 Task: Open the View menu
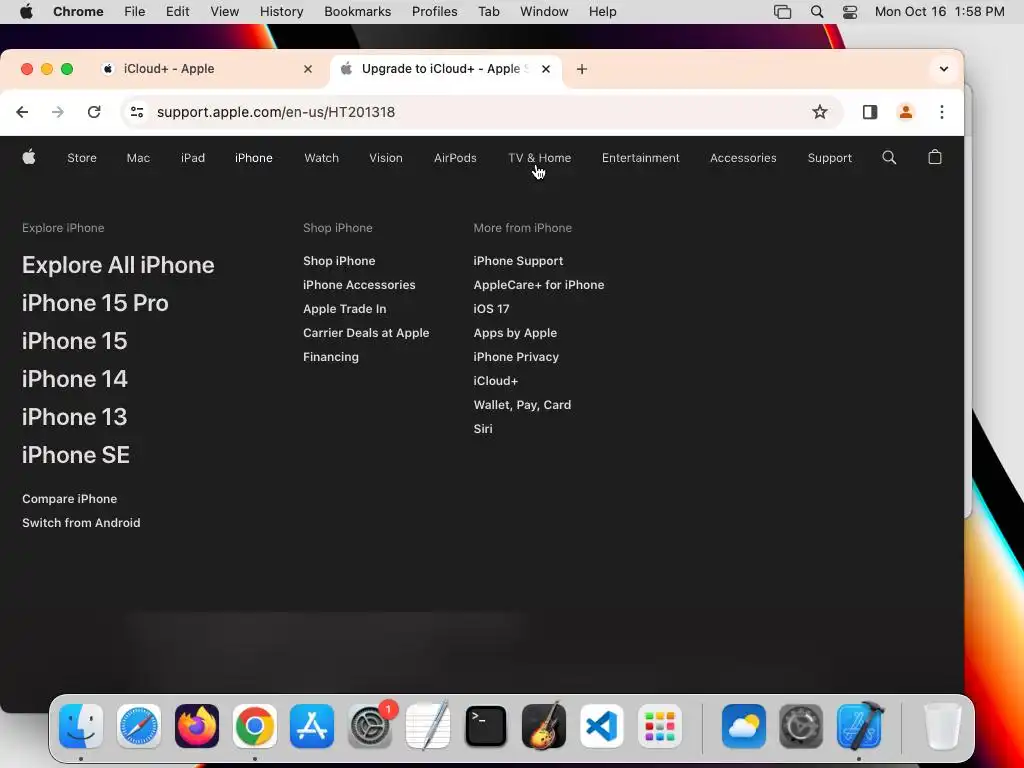point(225,12)
